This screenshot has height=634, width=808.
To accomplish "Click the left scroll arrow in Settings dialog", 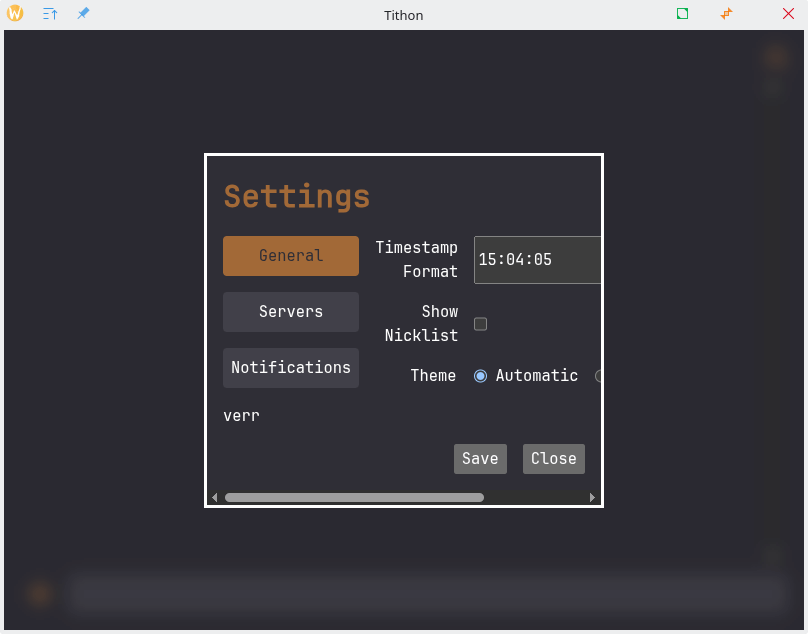I will (x=214, y=497).
